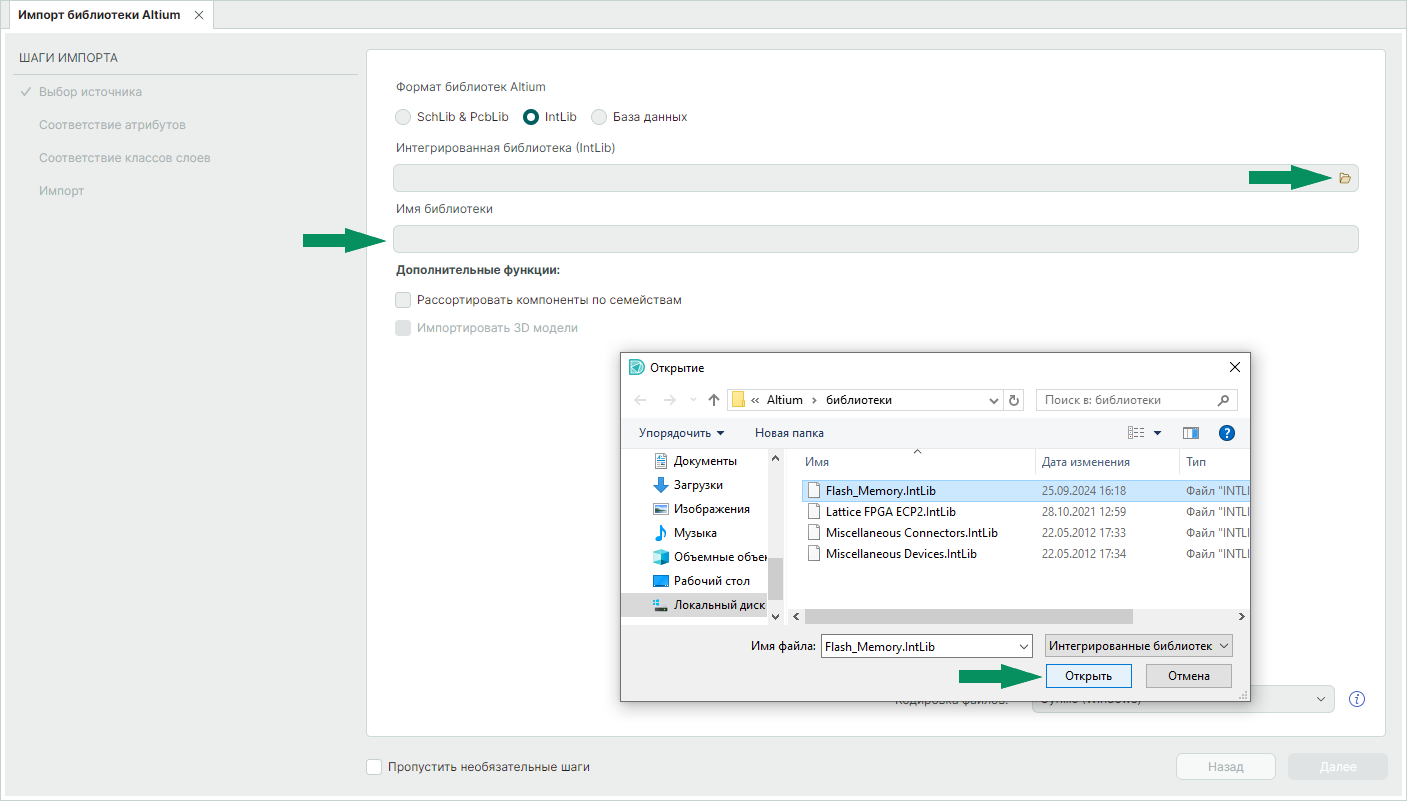Click the Up directory arrow in the dialog
Image resolution: width=1407 pixels, height=801 pixels.
(713, 400)
